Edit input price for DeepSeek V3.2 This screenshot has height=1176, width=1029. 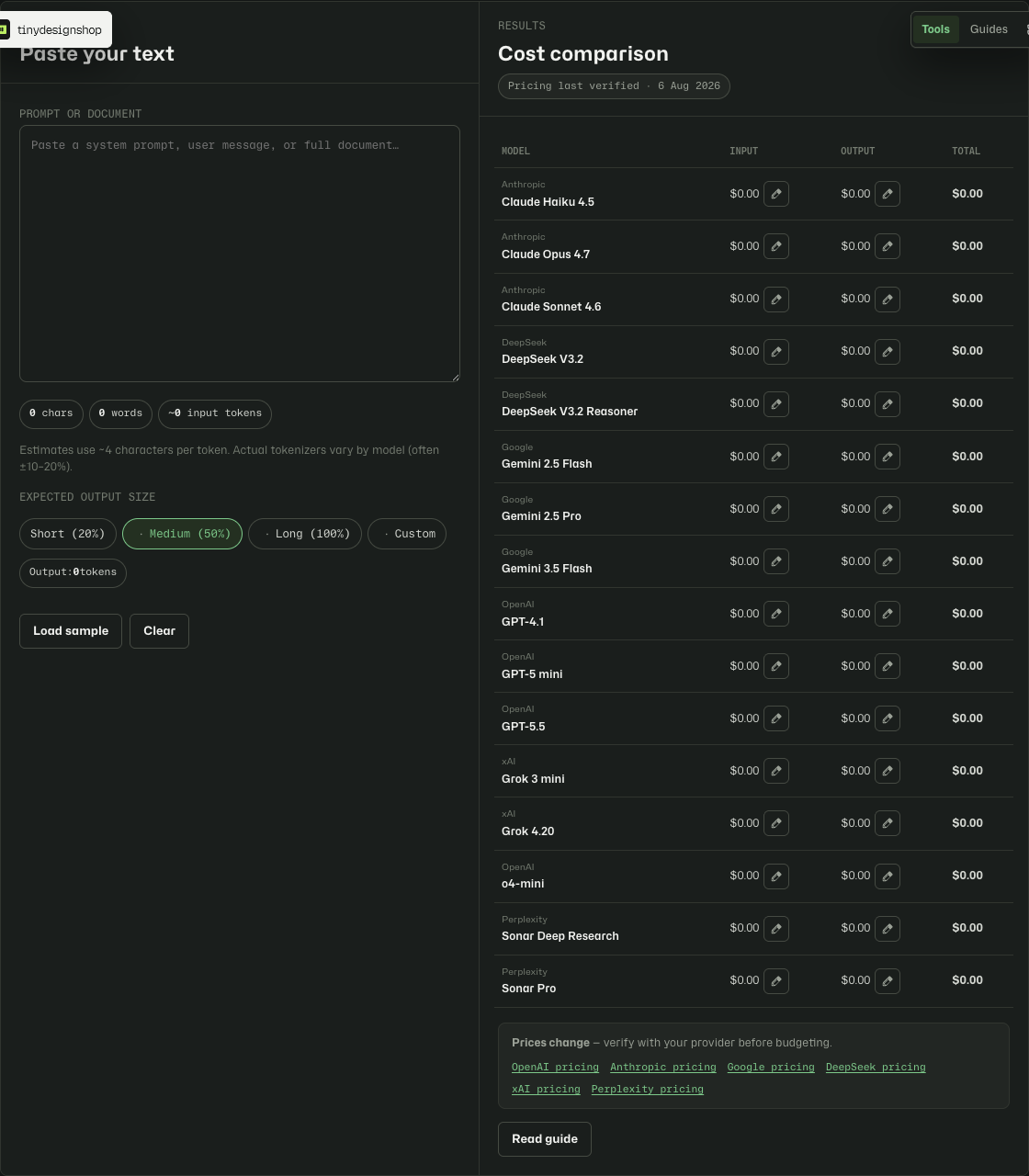tap(776, 351)
